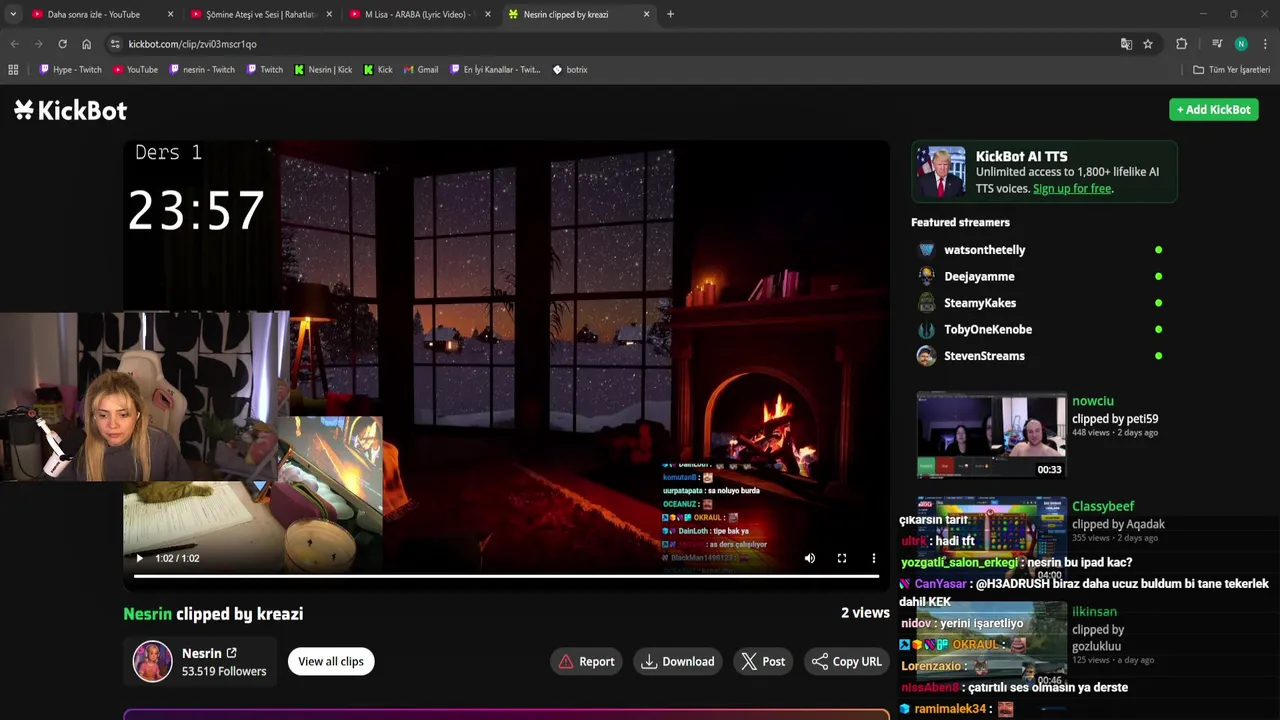Image resolution: width=1280 pixels, height=720 pixels.
Task: Open the nowciu clip thumbnail
Action: click(x=991, y=435)
